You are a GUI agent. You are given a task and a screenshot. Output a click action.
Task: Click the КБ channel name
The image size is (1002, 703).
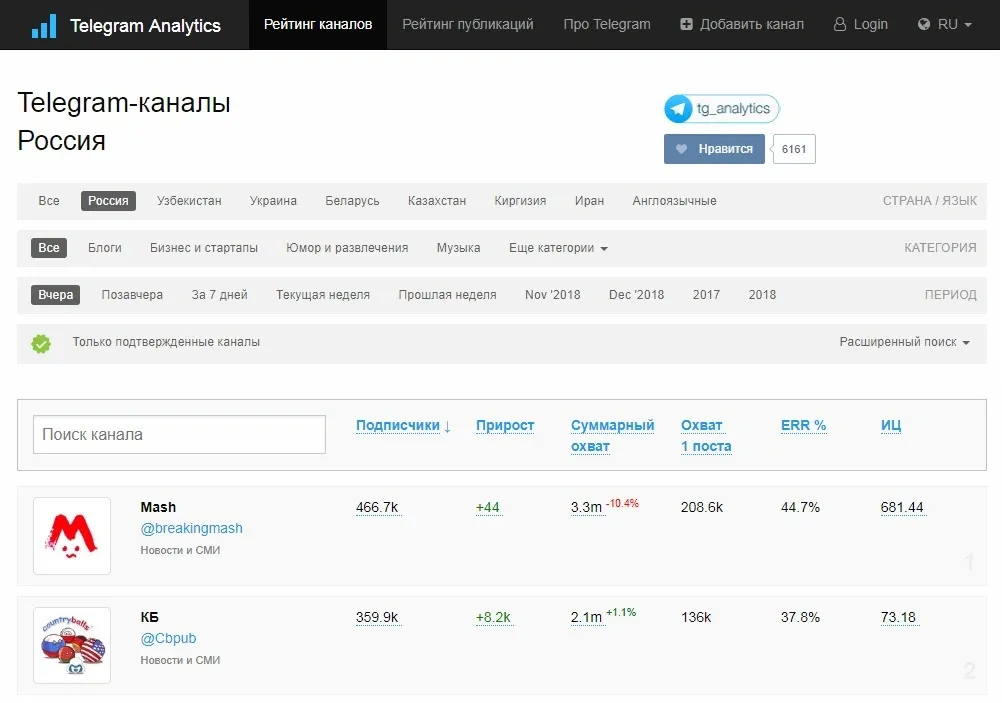click(x=150, y=617)
